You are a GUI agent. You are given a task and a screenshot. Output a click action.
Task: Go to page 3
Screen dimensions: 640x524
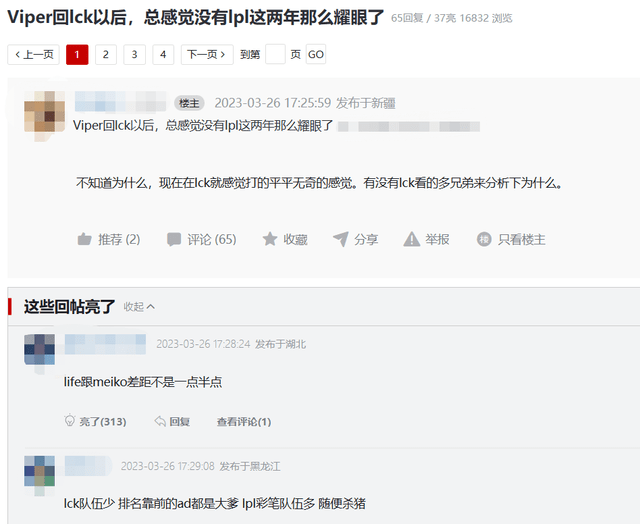134,54
